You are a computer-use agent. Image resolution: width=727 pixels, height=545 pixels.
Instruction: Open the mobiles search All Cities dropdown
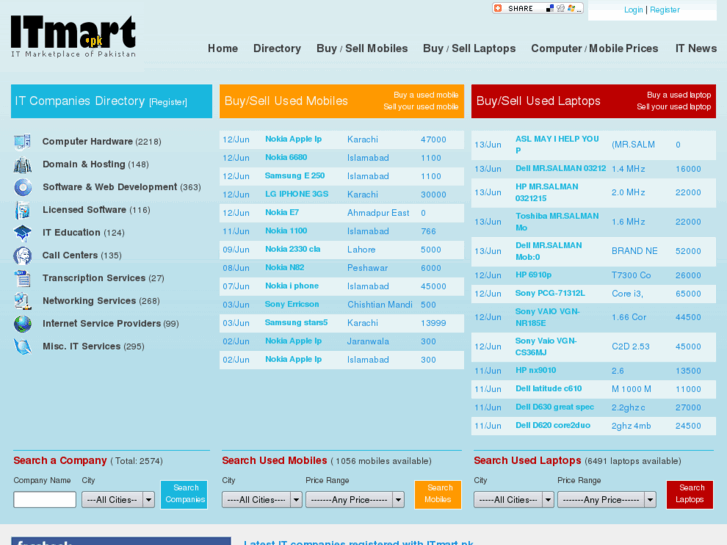pyautogui.click(x=261, y=500)
